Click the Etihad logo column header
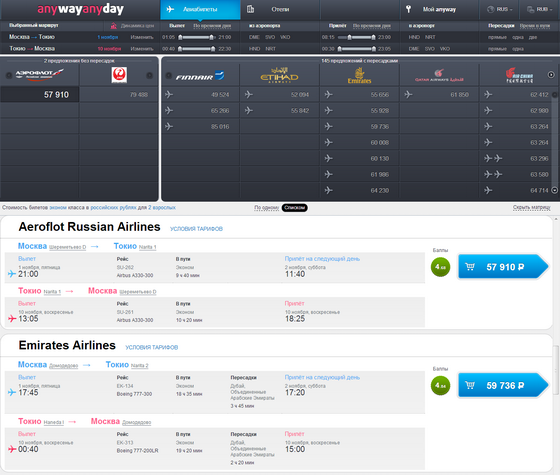The width and height of the screenshot is (560, 475). (279, 75)
